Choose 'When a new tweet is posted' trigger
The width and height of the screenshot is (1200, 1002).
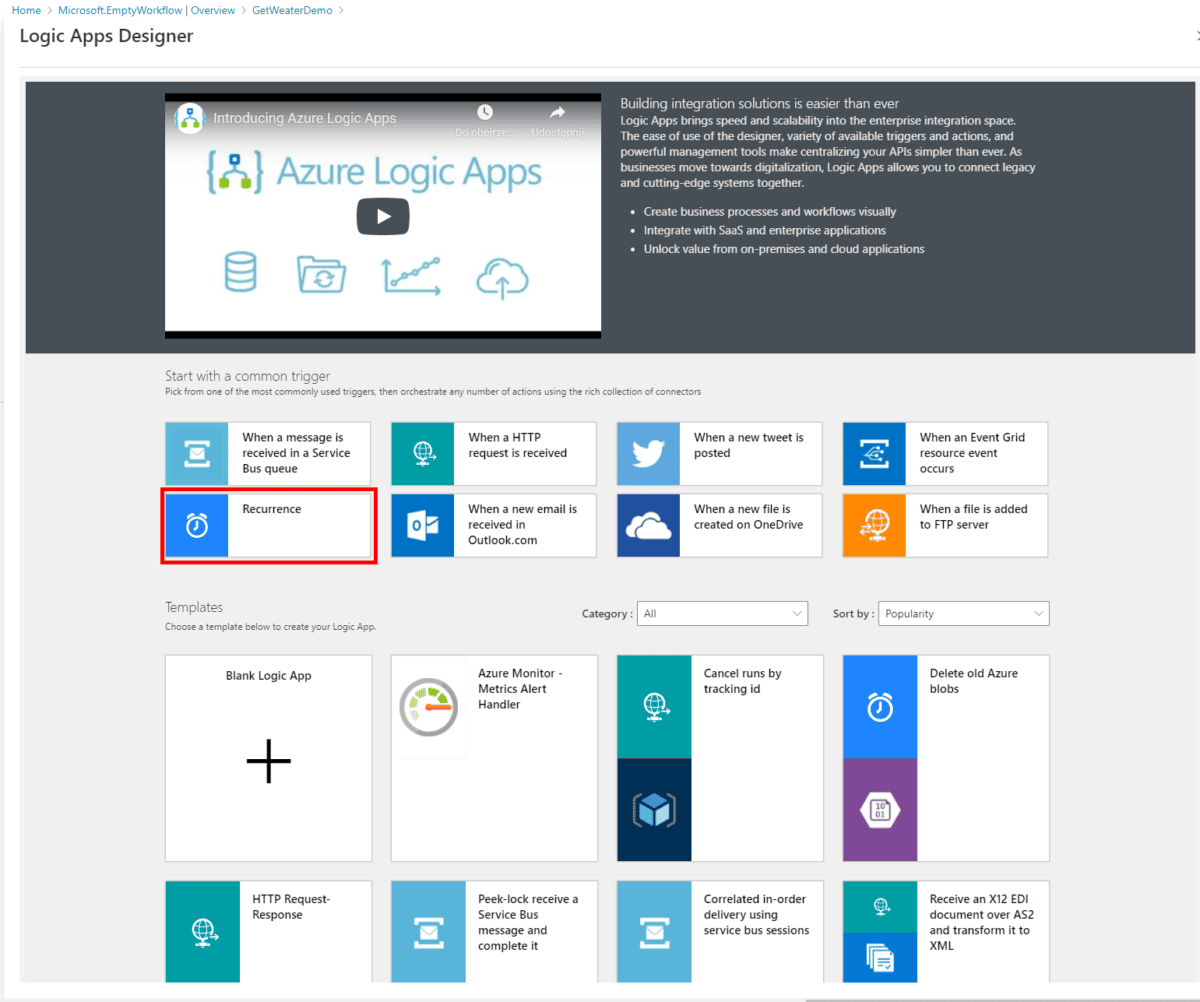[720, 454]
